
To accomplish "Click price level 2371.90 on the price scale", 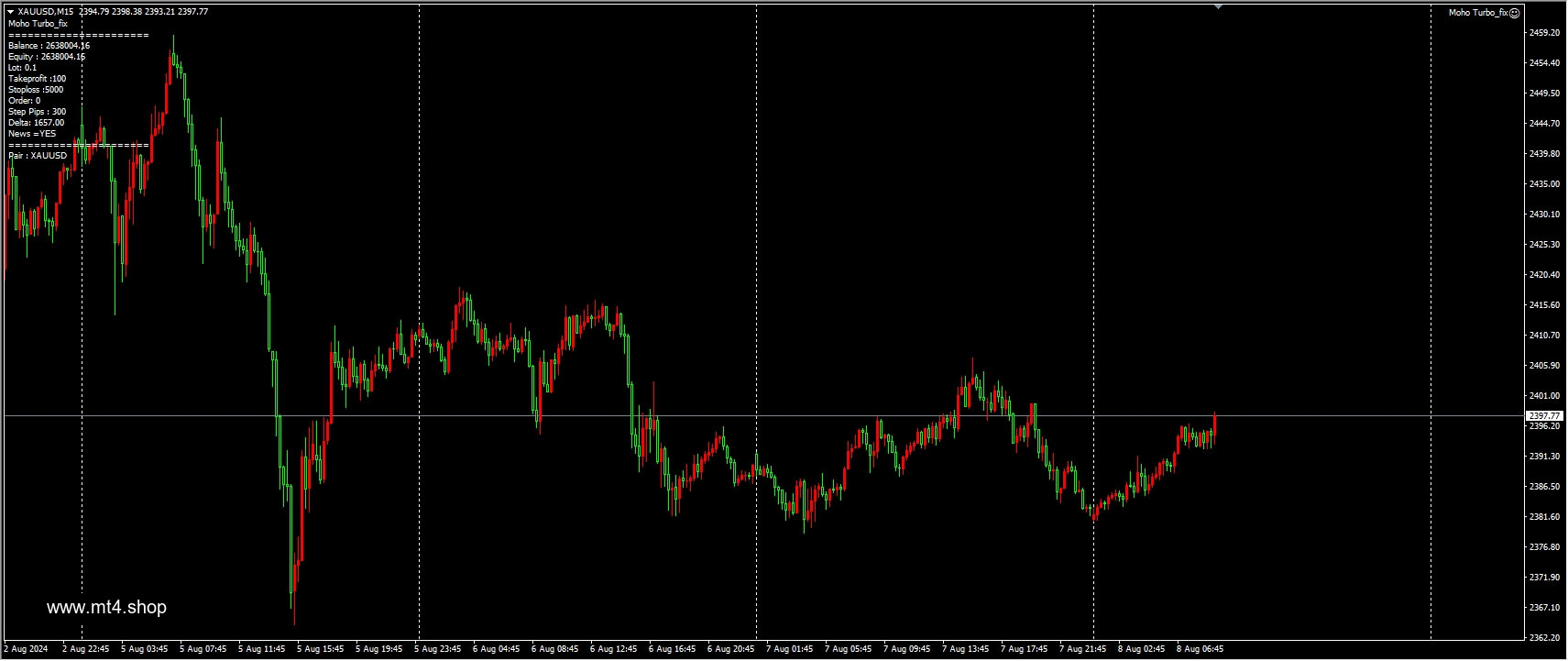I will 1545,578.
